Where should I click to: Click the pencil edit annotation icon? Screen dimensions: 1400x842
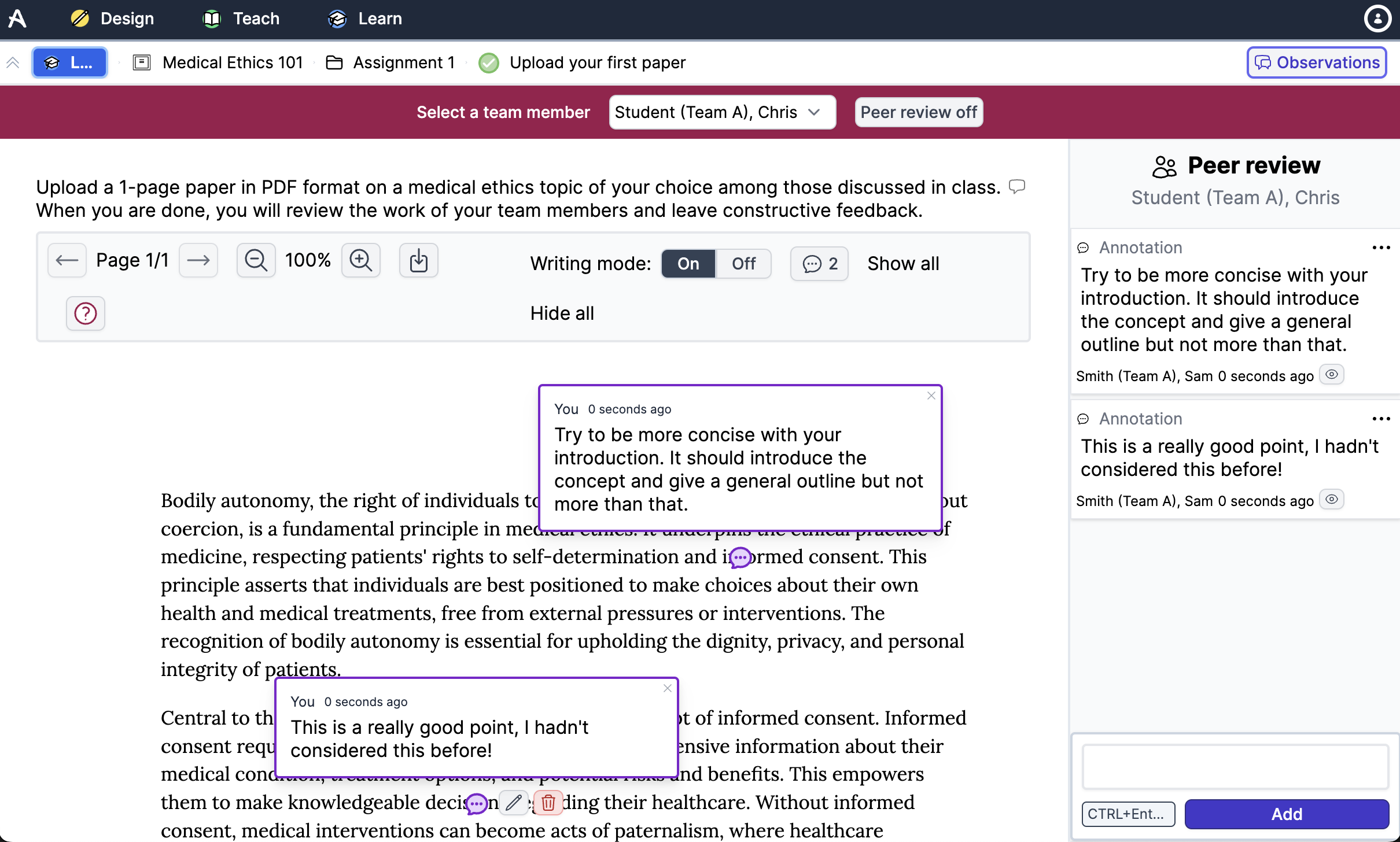click(x=513, y=803)
